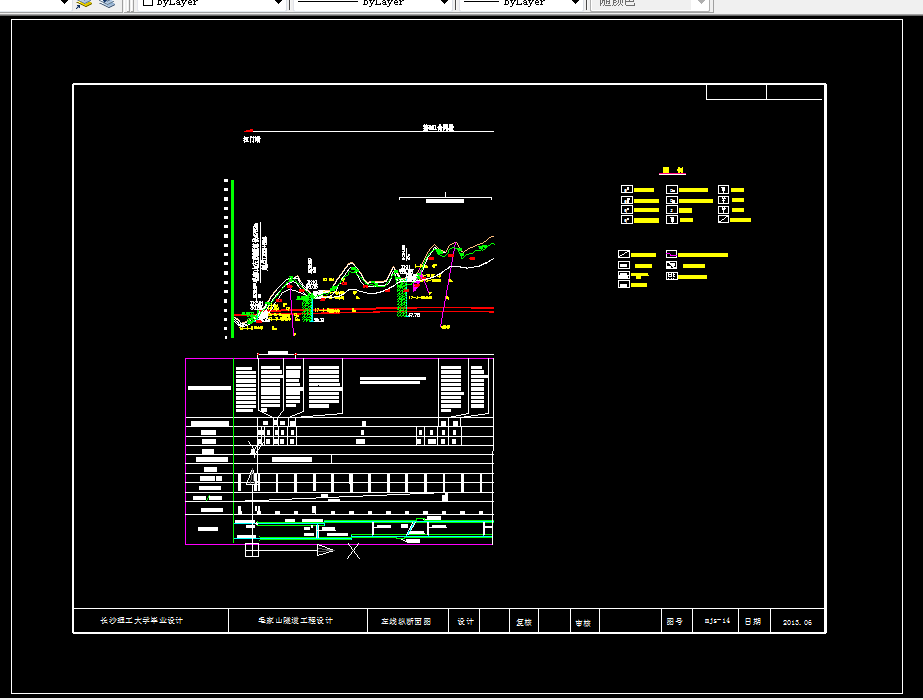Viewport: 923px width, 700px height.
Task: Select the green vertical elevation scale bar
Action: tap(233, 259)
